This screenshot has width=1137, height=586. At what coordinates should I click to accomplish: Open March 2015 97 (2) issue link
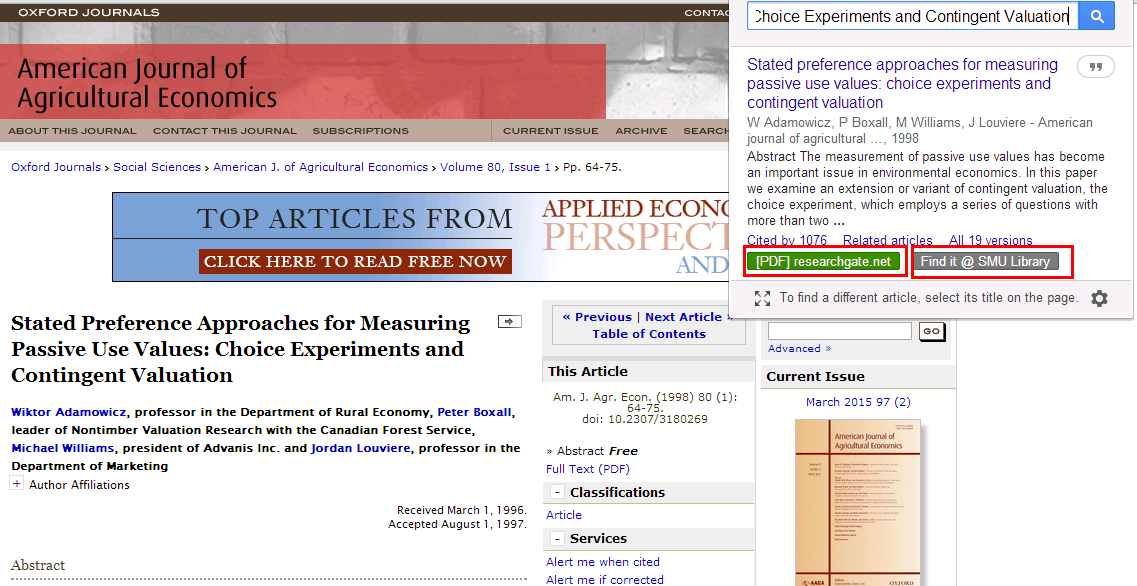click(858, 402)
